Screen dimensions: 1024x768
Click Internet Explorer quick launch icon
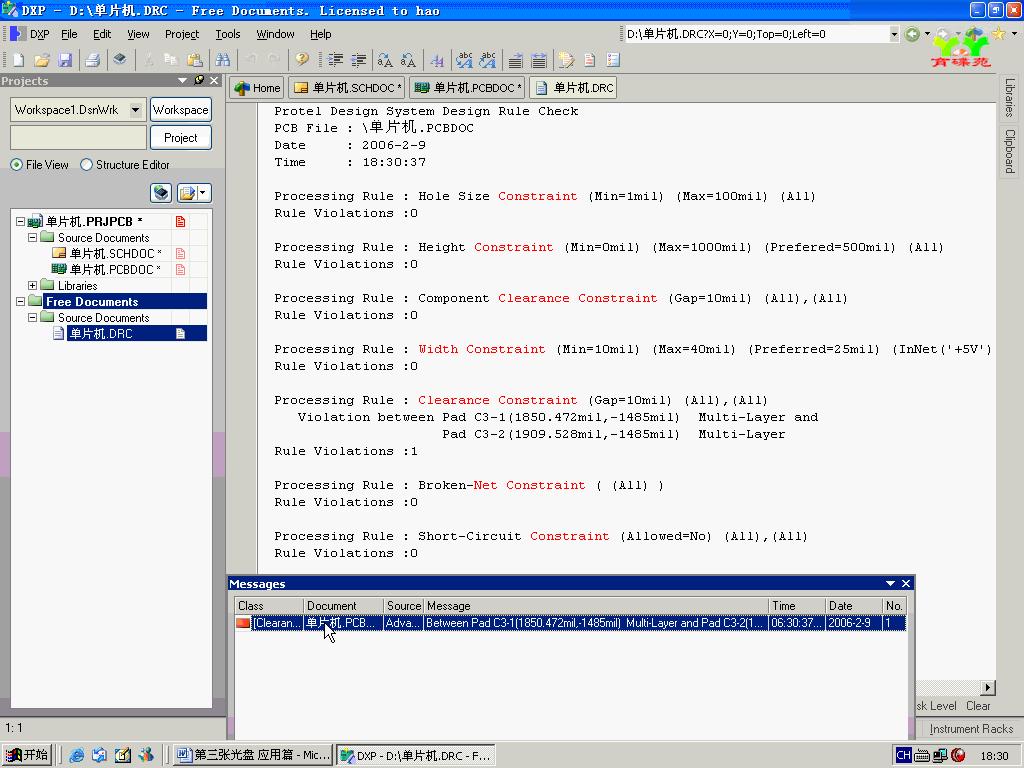76,755
